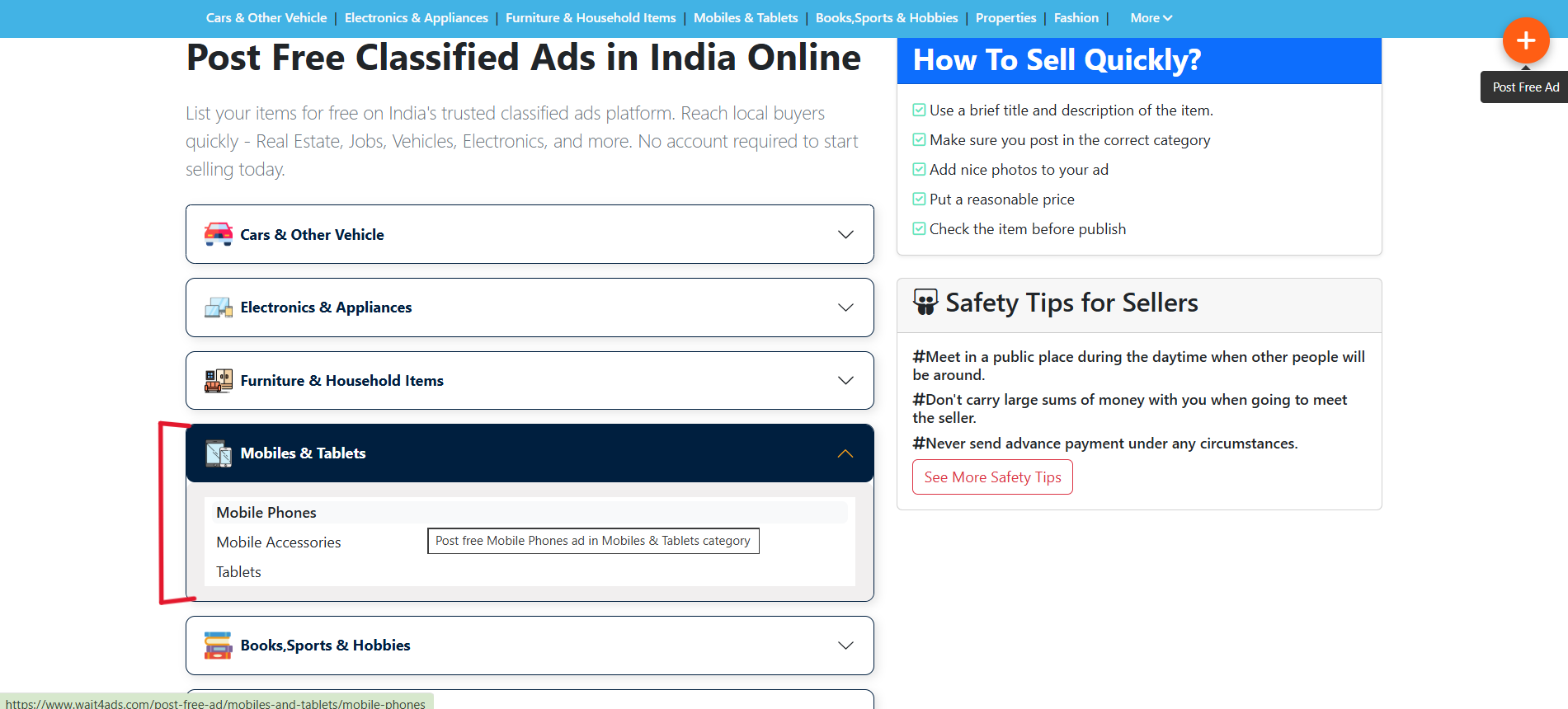This screenshot has height=709, width=1568.
Task: Click the orange plus Post Free Ad icon
Action: 1525,40
